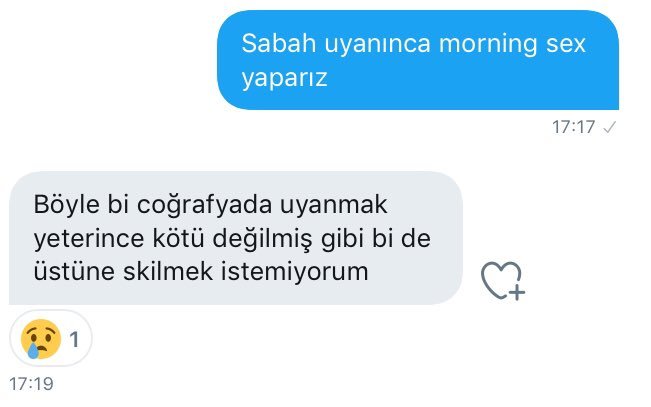Add a reaction with the heart-plus icon
The width and height of the screenshot is (651, 407).
click(503, 281)
